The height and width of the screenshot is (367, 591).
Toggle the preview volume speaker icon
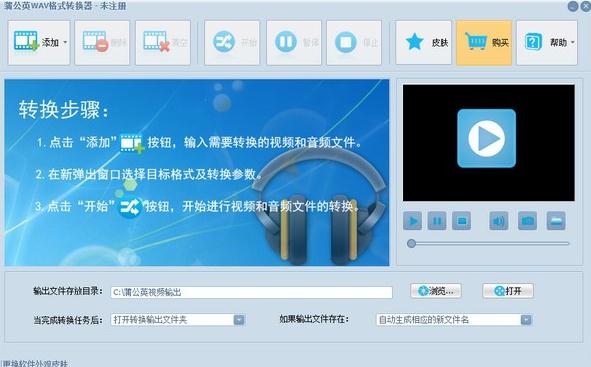[498, 221]
